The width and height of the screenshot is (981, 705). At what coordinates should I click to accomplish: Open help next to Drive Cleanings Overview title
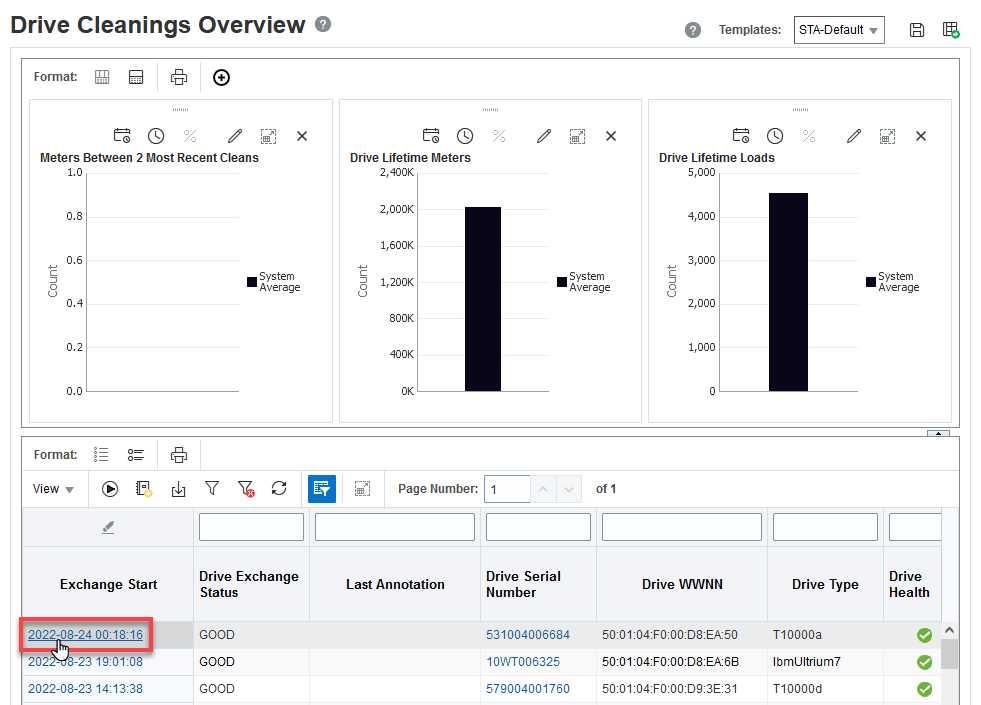(x=323, y=24)
